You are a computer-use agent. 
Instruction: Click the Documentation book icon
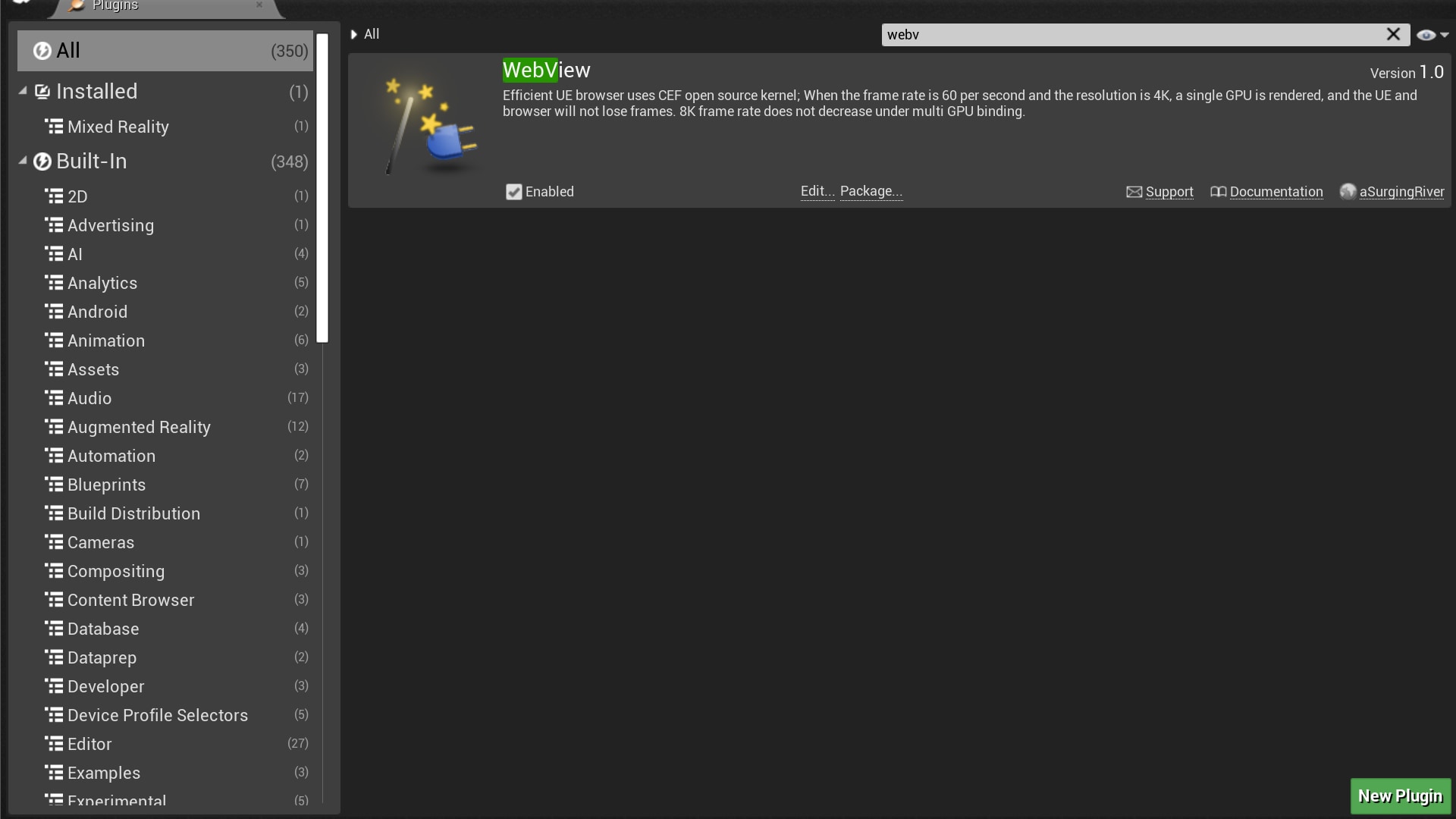(x=1218, y=192)
